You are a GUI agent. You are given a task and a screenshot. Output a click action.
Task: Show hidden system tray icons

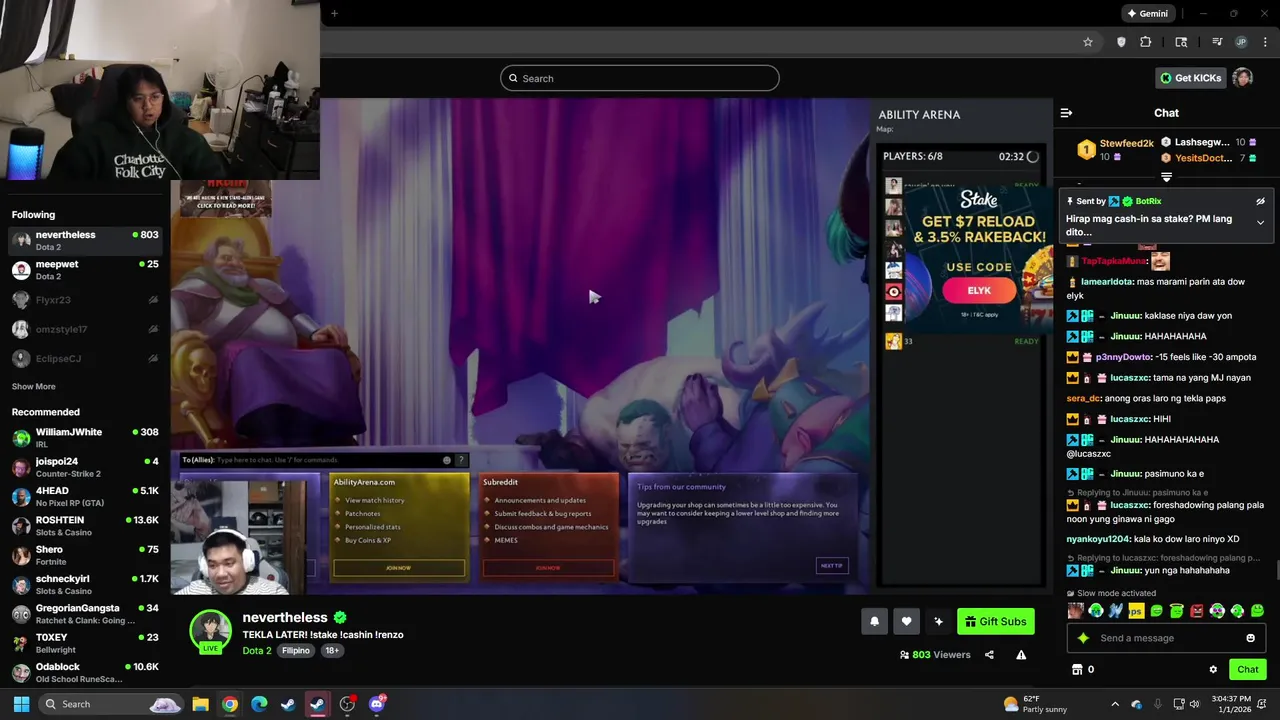pos(1115,704)
